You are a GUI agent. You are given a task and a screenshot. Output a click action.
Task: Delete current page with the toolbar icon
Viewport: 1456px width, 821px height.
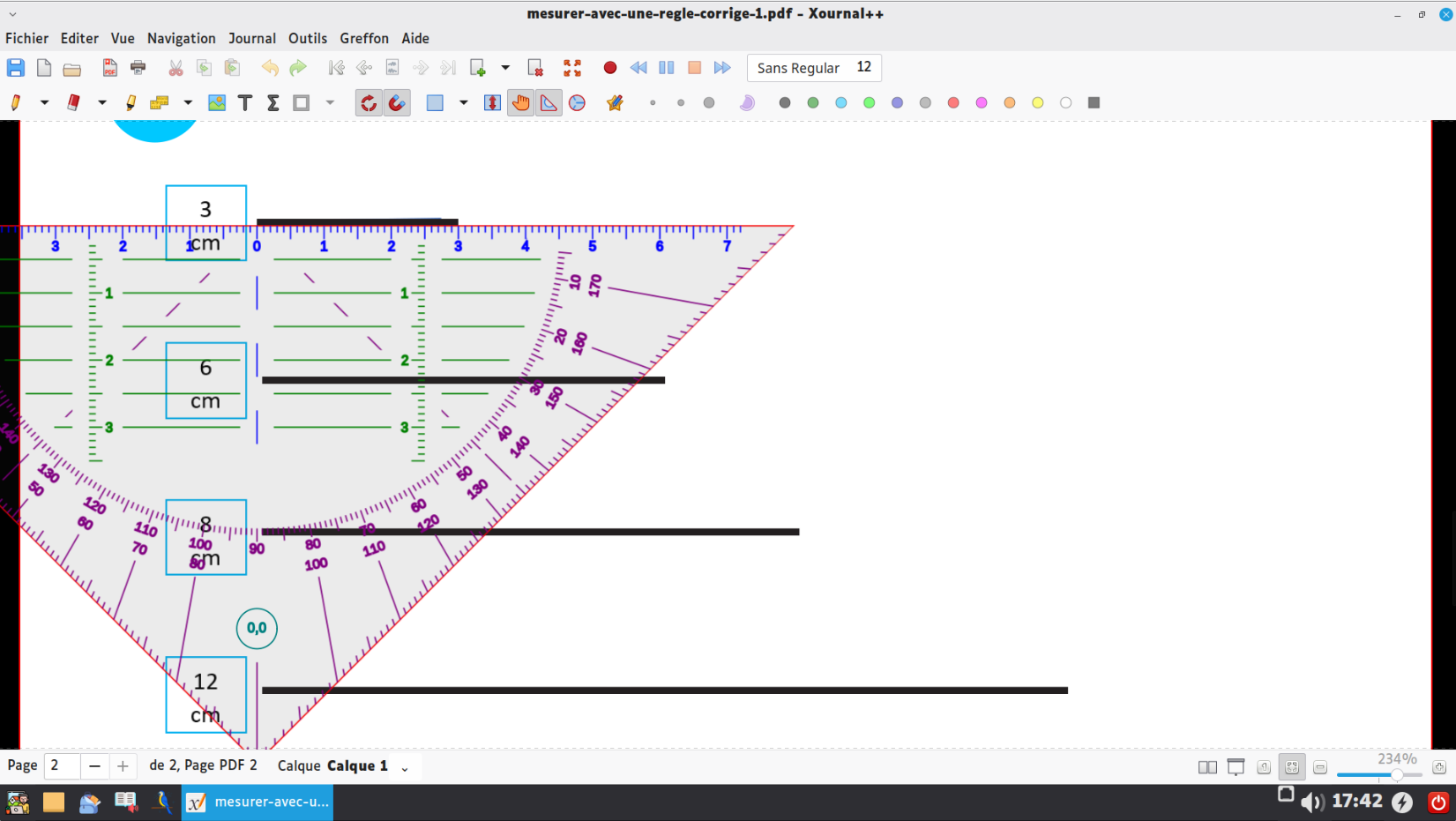click(x=535, y=68)
